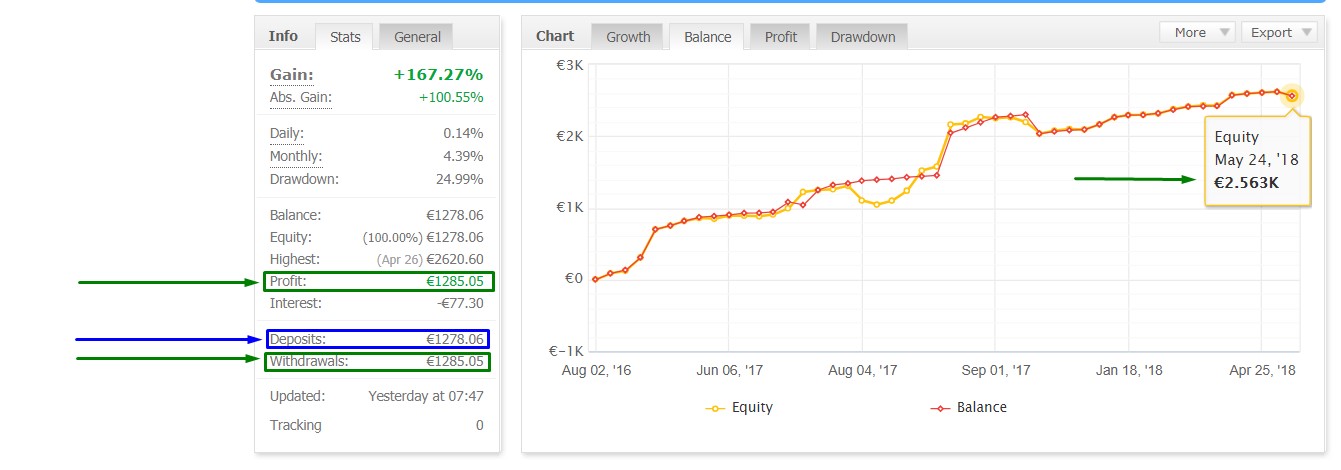The width and height of the screenshot is (1341, 470).
Task: Click the 'Yesterday at 07:47' updated value
Action: pos(426,397)
